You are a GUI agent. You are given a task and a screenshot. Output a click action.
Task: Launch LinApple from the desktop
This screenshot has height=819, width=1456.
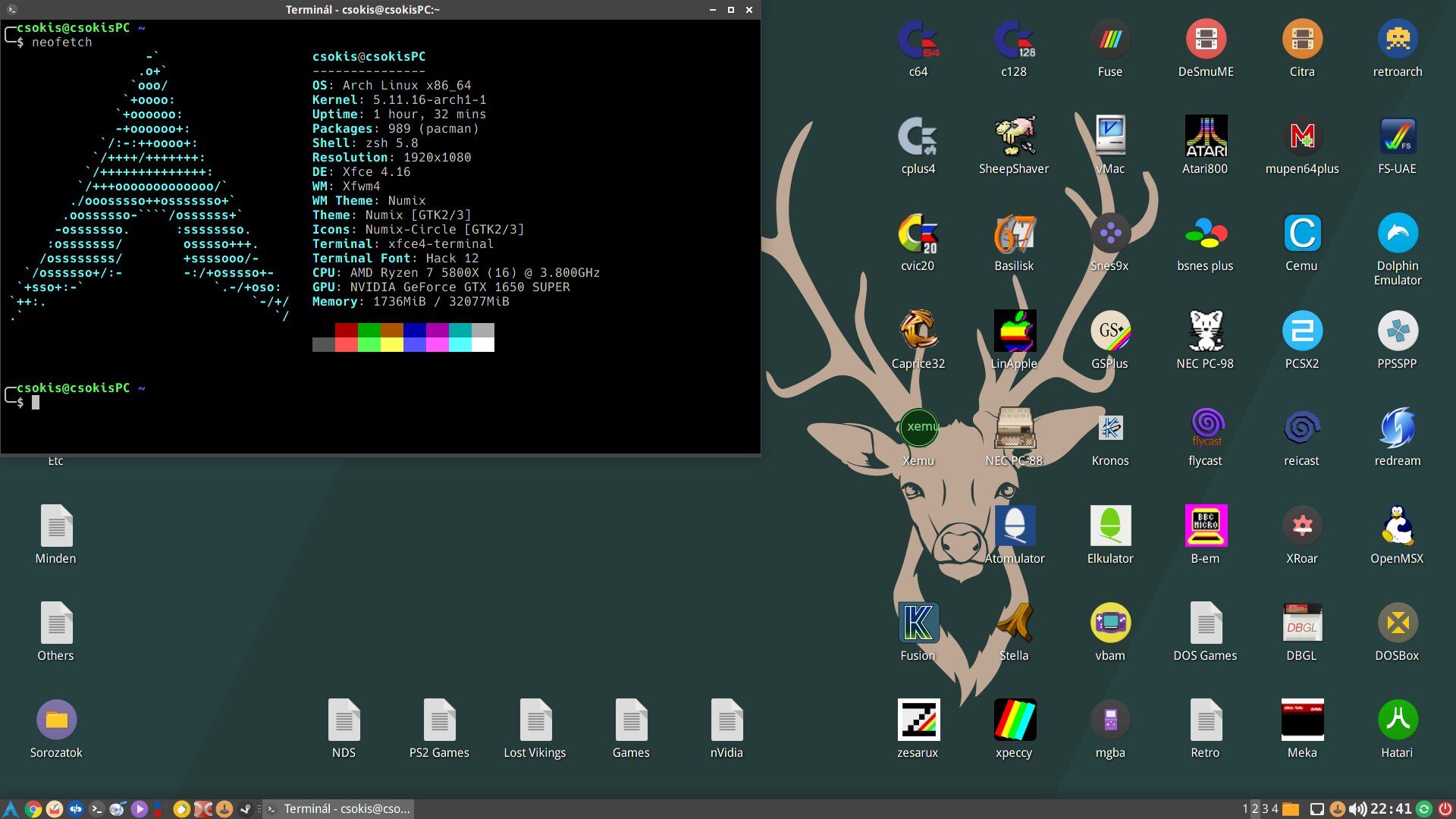tap(1014, 331)
